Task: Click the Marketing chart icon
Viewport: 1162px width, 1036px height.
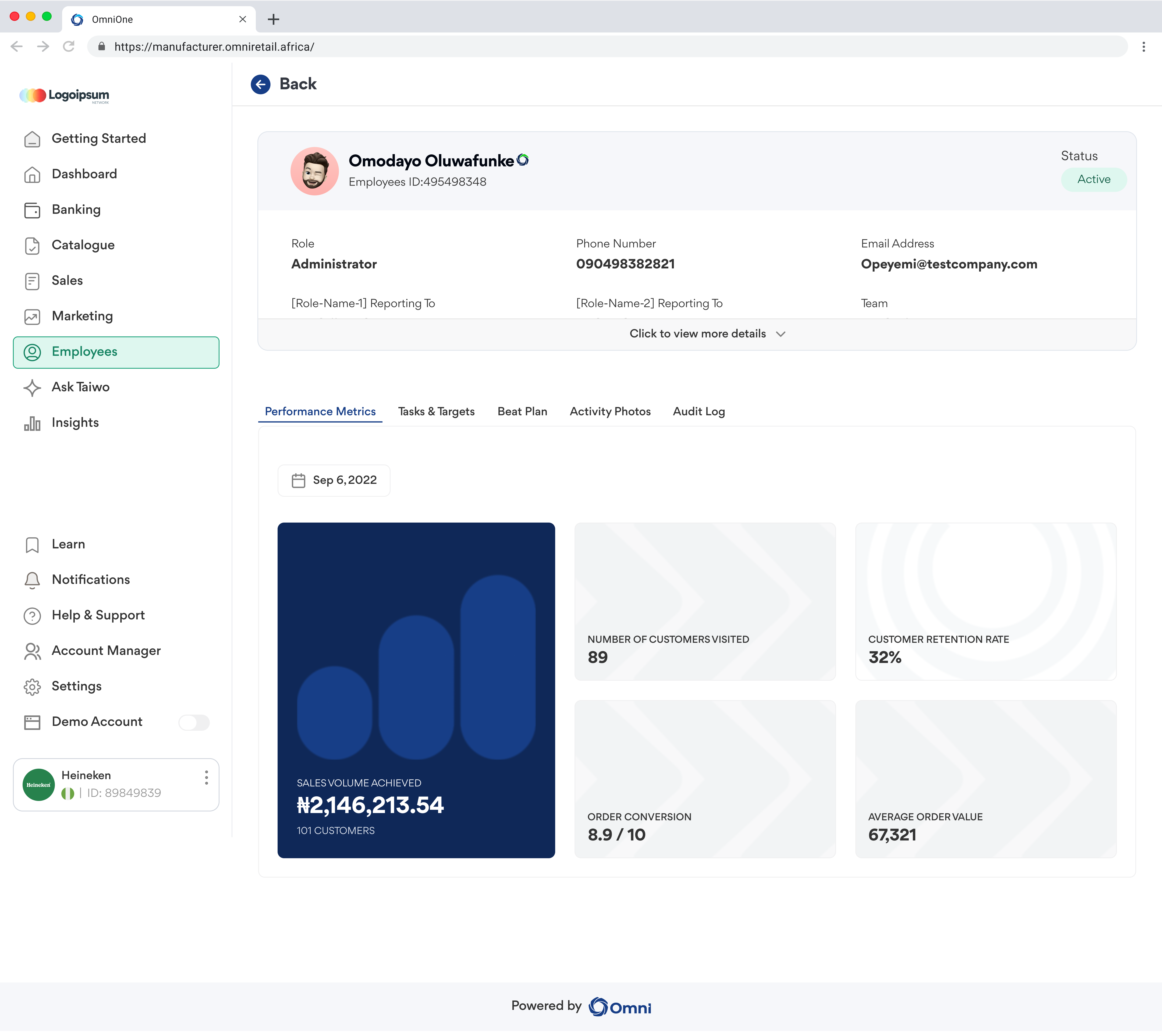Action: (x=33, y=317)
